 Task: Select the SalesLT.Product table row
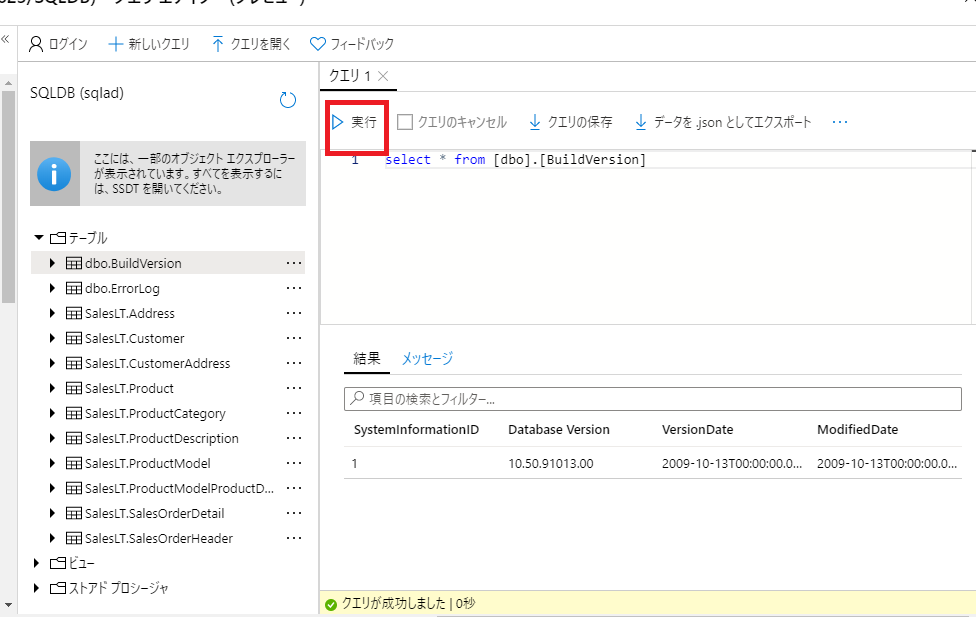168,388
